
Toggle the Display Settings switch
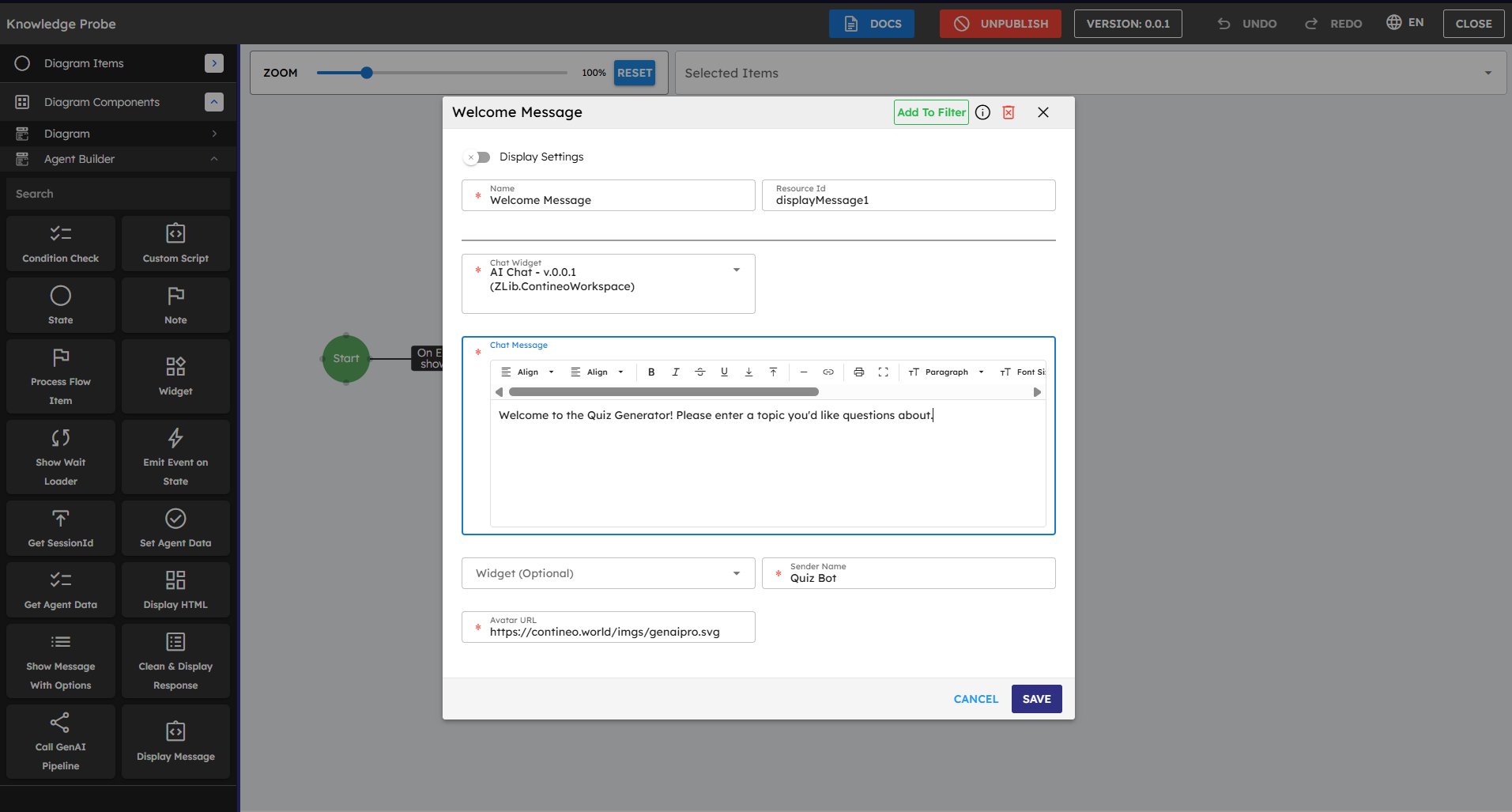pyautogui.click(x=477, y=157)
